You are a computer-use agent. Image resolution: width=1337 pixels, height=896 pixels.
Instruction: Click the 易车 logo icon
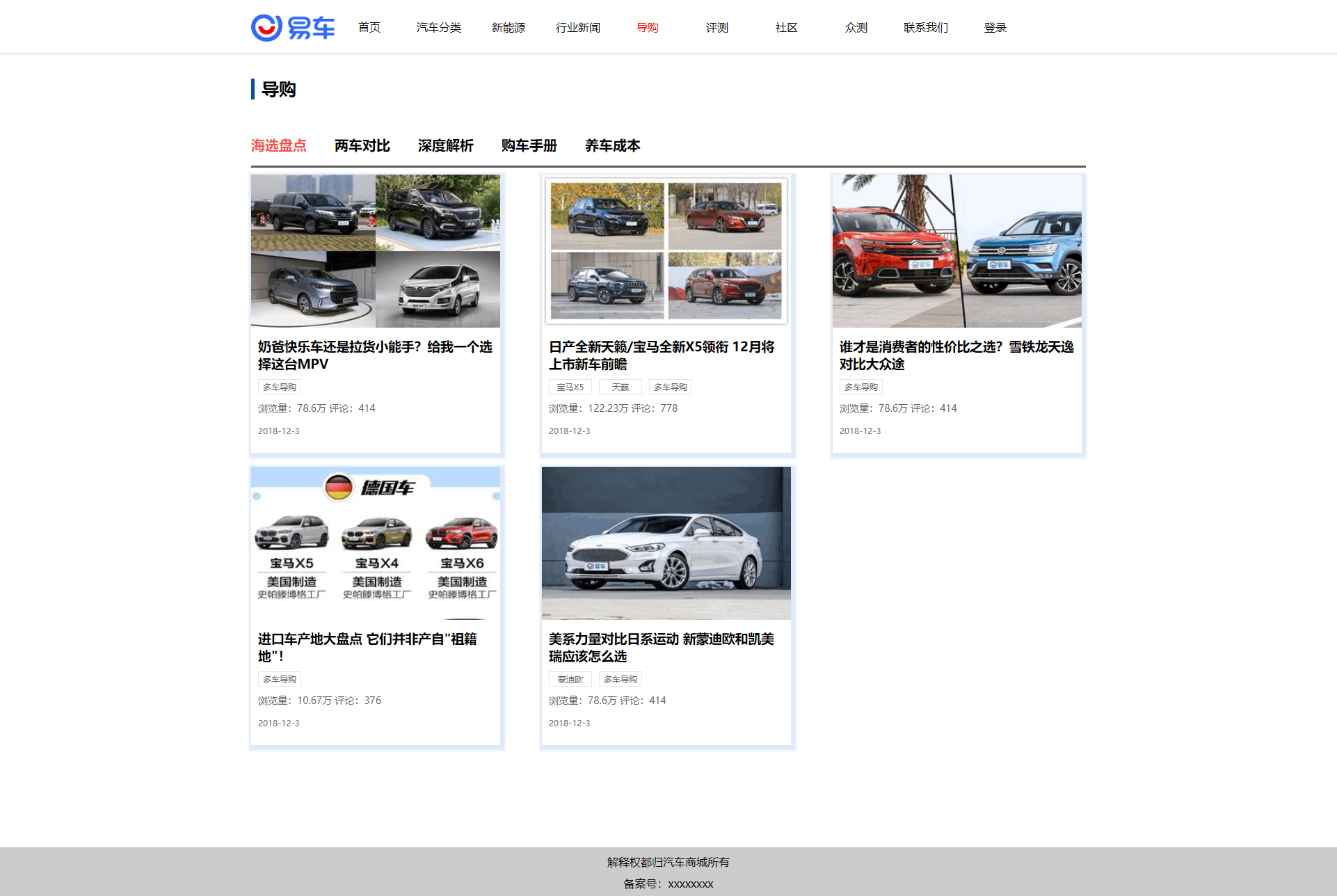[x=293, y=28]
